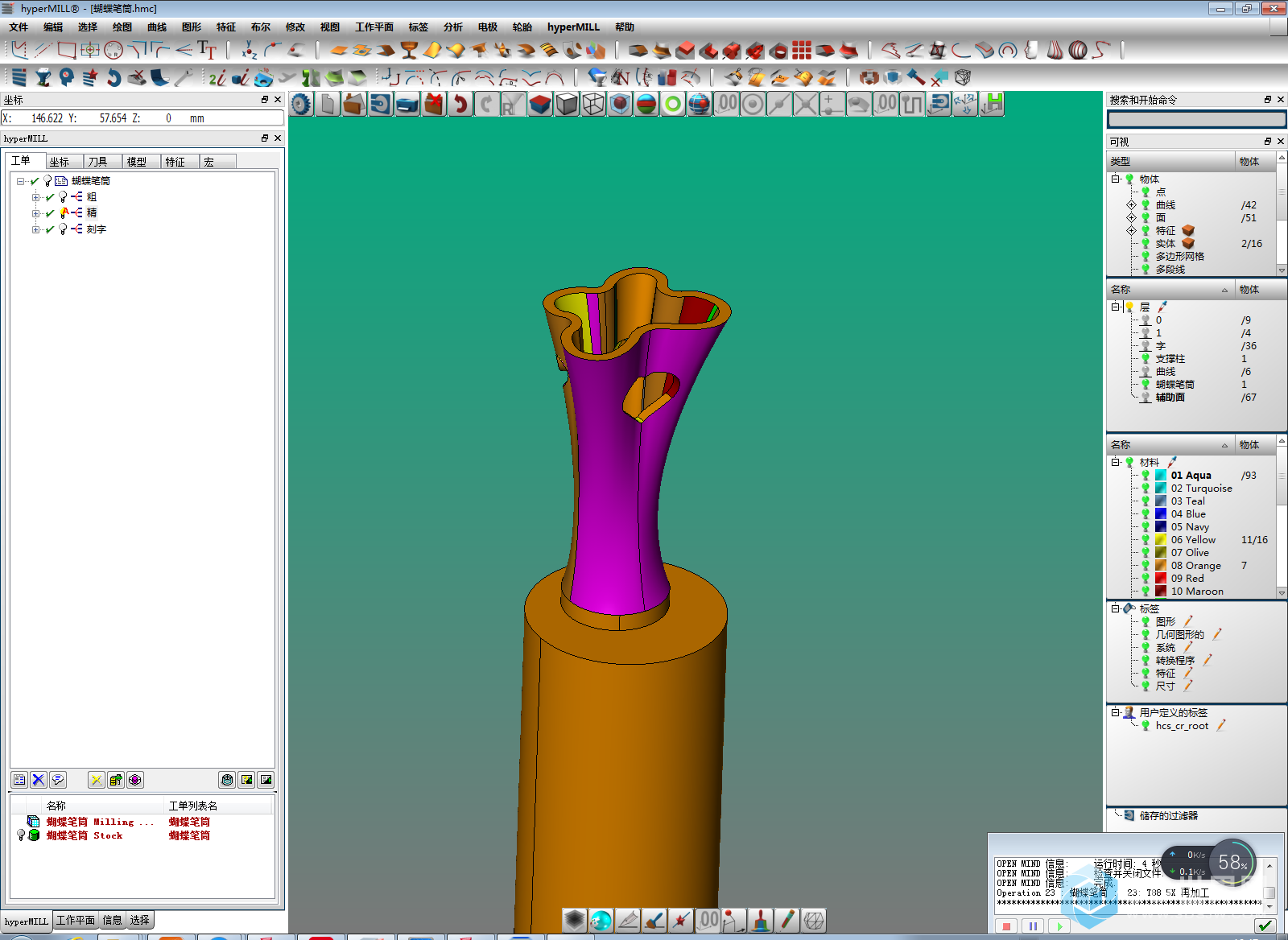Click the red-green-blue sphere icon
1288x940 pixels.
click(646, 104)
